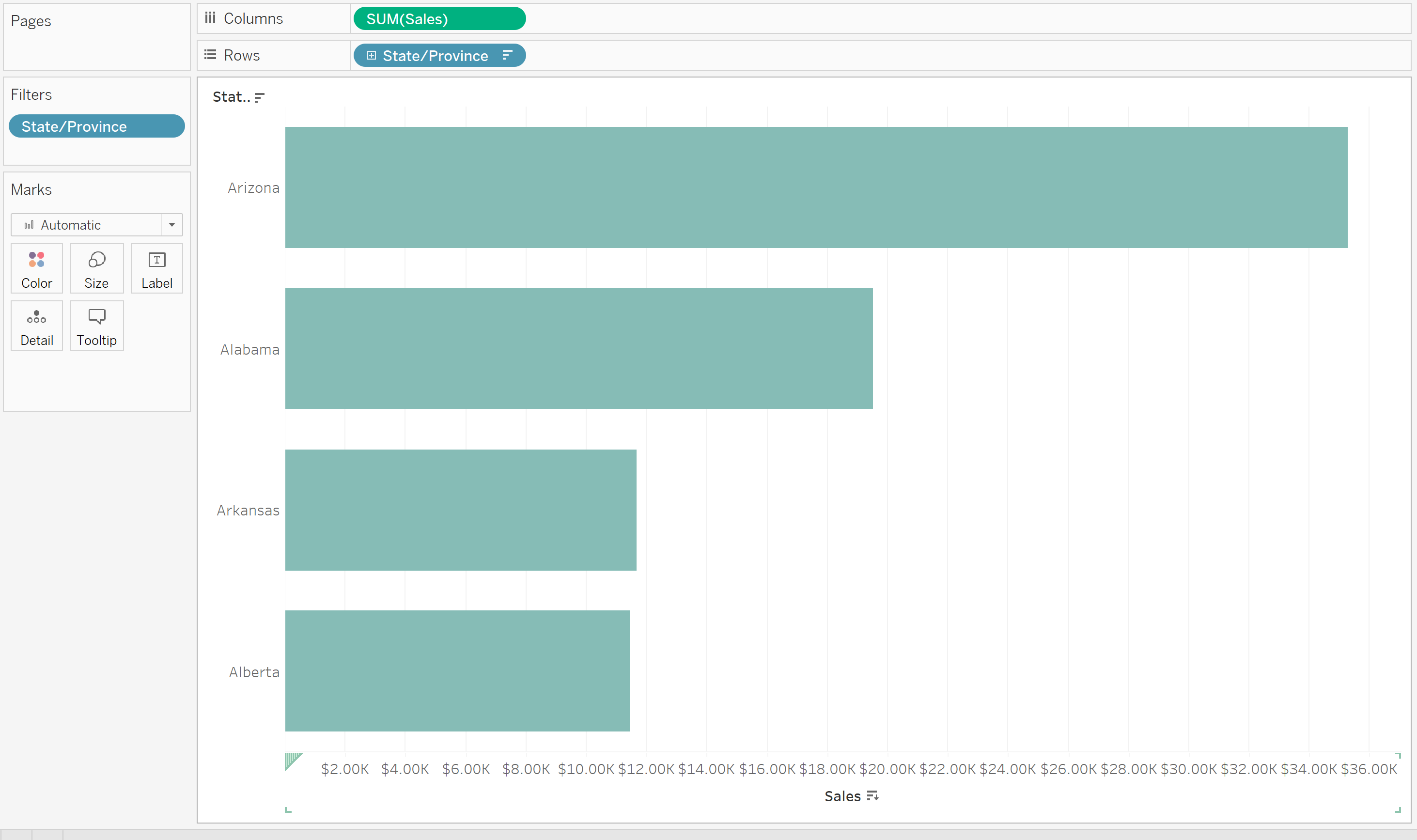
Task: Select the SUM(Sales) pill on Columns
Action: [440, 19]
